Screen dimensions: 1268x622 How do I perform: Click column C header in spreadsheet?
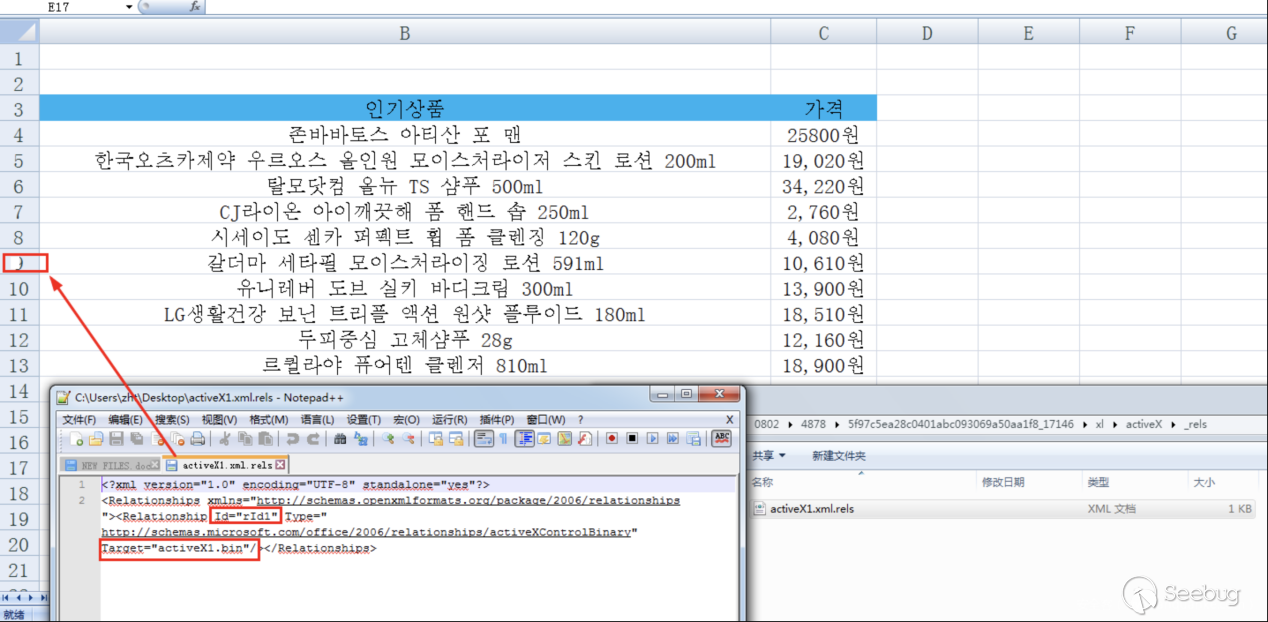pos(823,33)
